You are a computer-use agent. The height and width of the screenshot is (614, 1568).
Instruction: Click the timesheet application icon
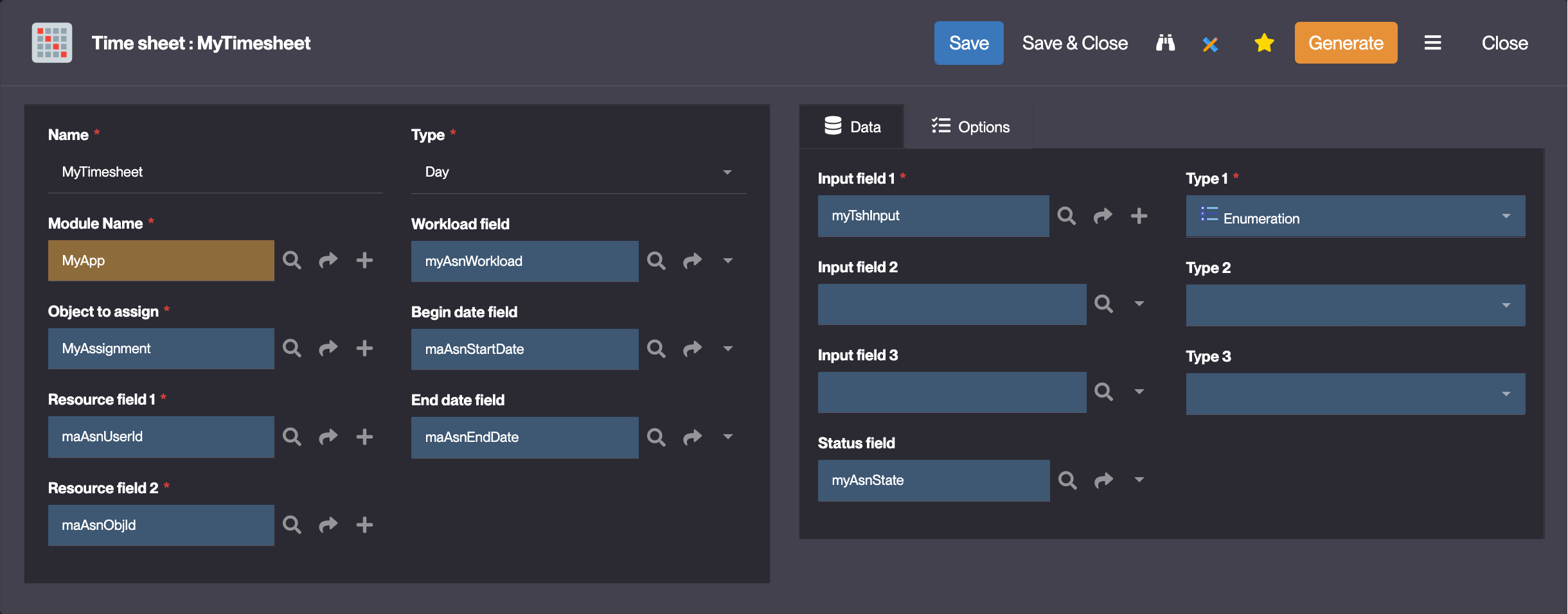51,42
